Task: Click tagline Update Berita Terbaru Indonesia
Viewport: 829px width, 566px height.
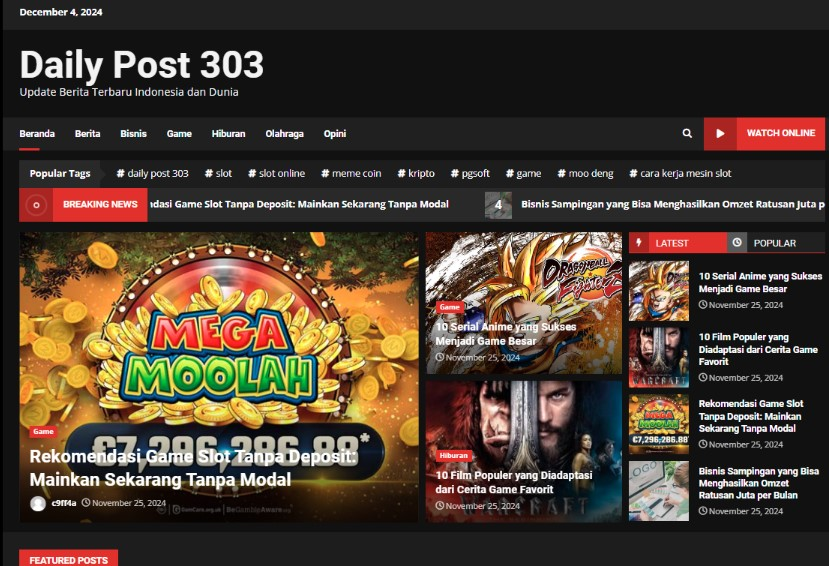Action: 129,92
